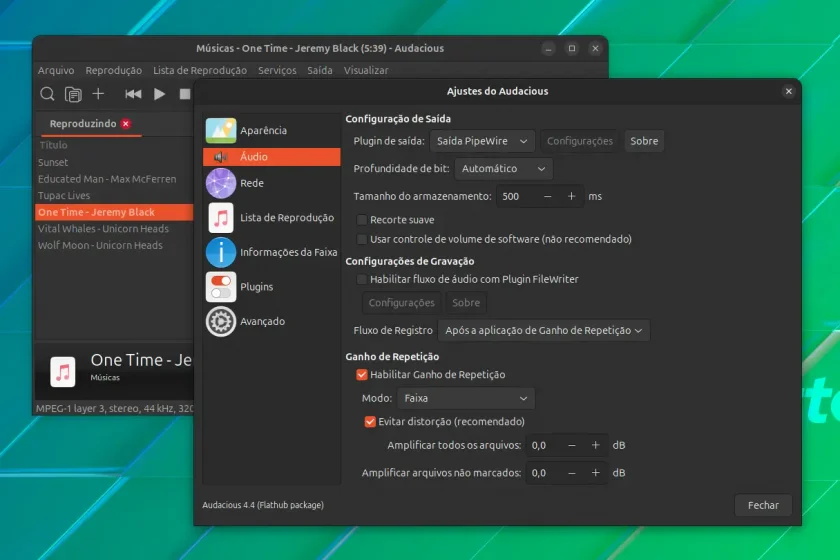The image size is (840, 560).
Task: Click the add files plus icon
Action: pos(98,94)
